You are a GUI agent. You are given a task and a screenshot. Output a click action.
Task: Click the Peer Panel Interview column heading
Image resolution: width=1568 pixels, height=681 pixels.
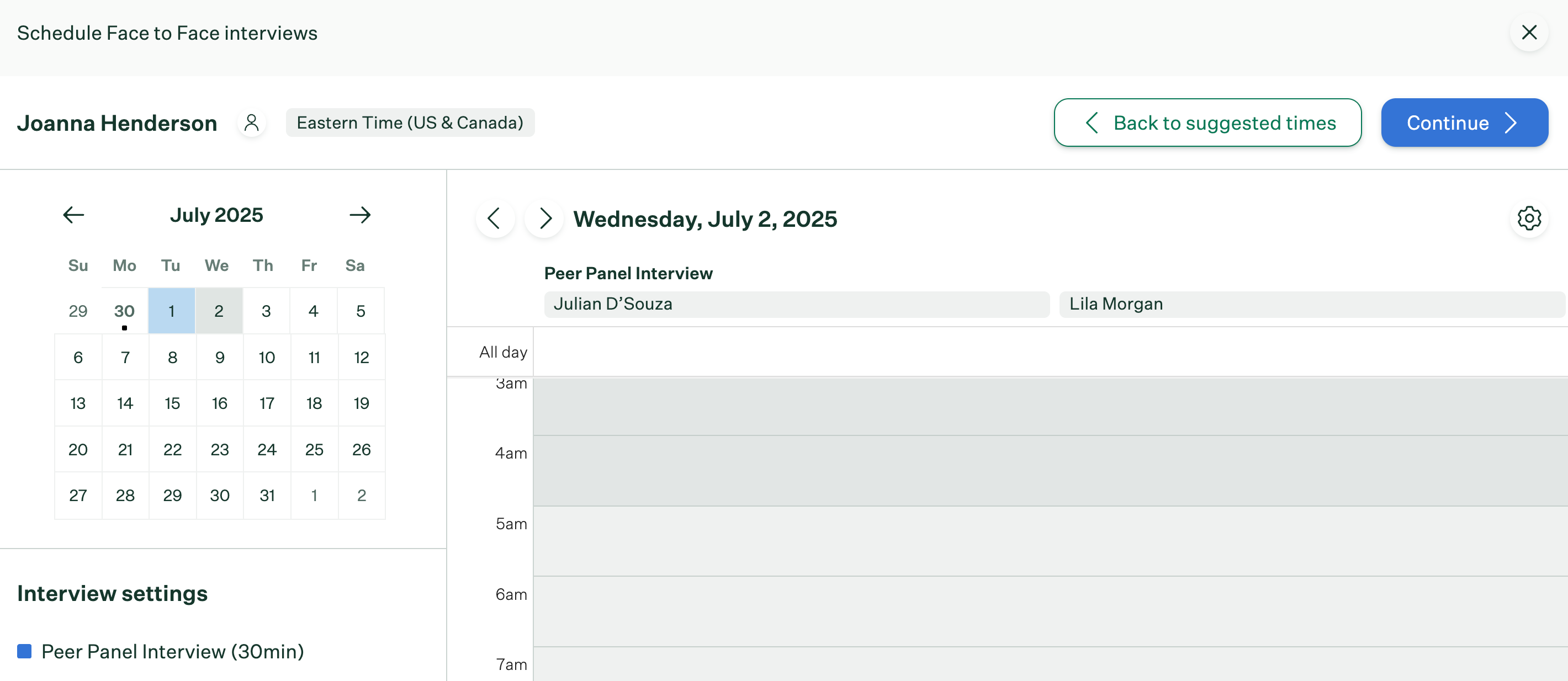click(x=628, y=273)
